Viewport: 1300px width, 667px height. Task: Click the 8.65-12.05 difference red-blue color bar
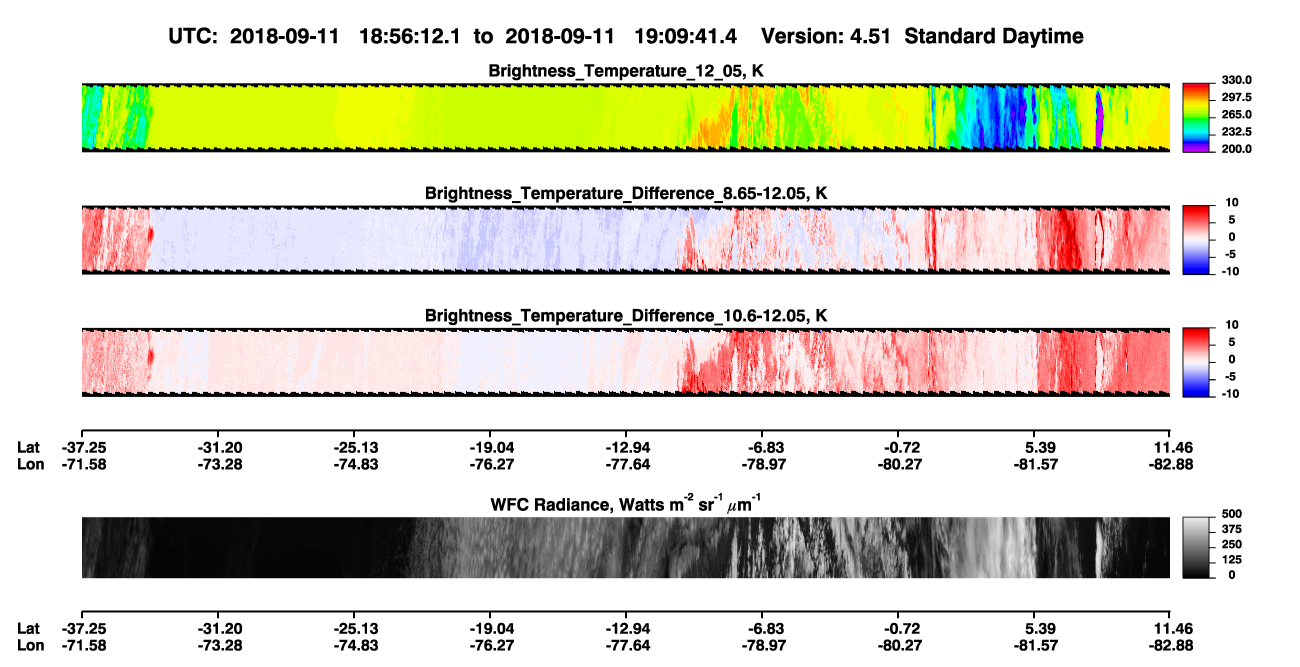[1197, 238]
